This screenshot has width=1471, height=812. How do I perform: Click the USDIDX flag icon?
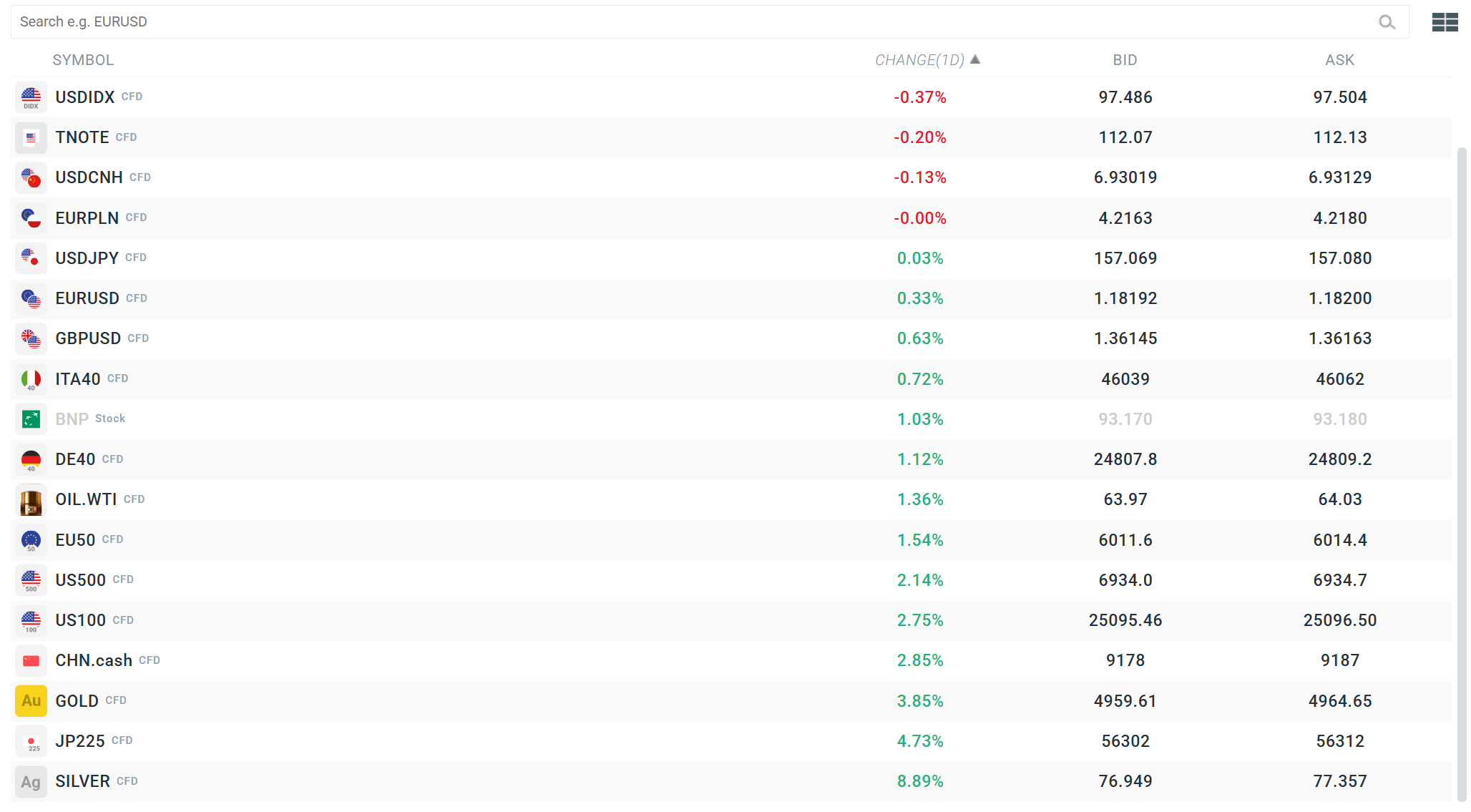(31, 97)
